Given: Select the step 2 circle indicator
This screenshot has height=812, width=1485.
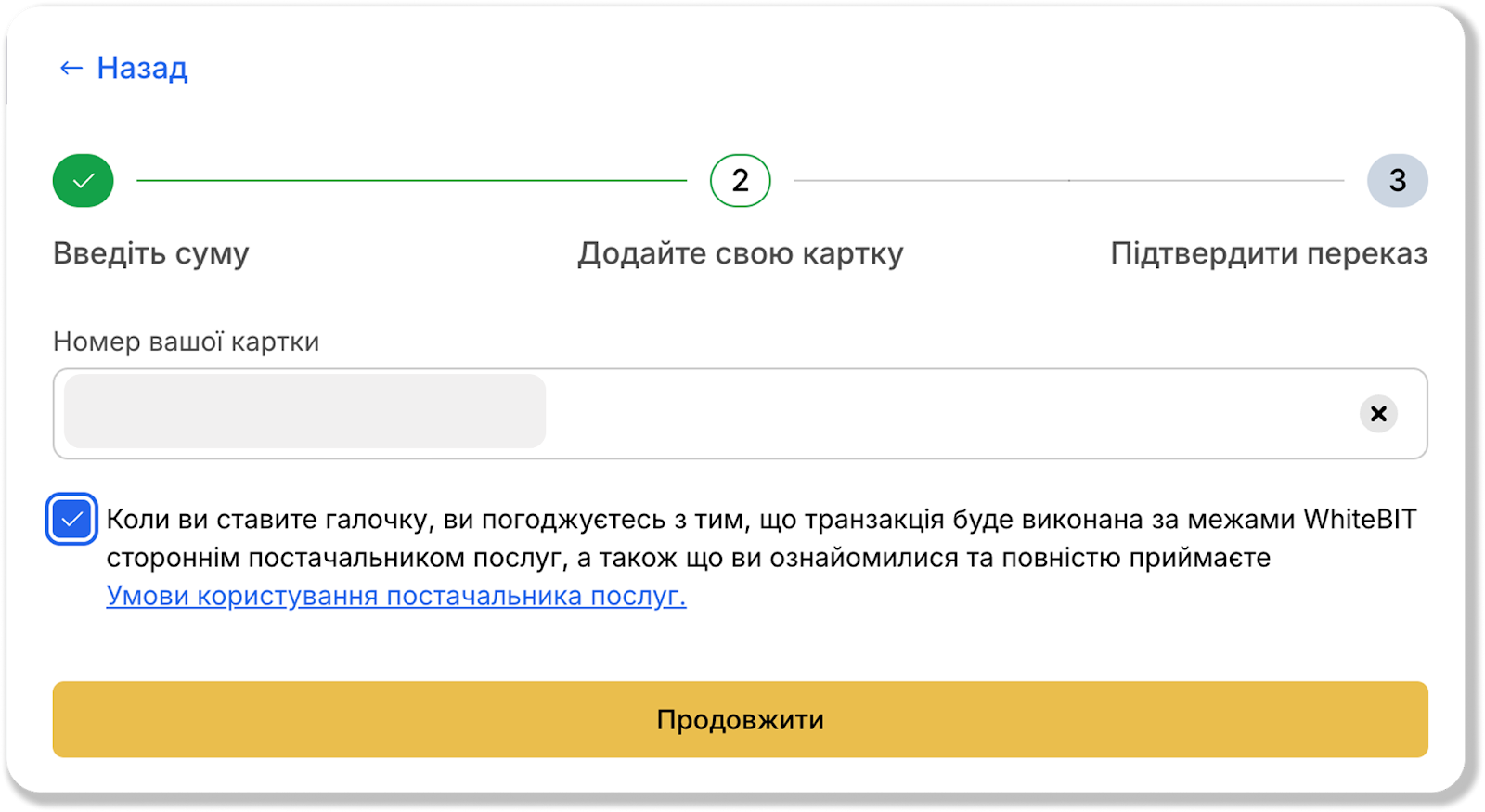Looking at the screenshot, I should [740, 180].
